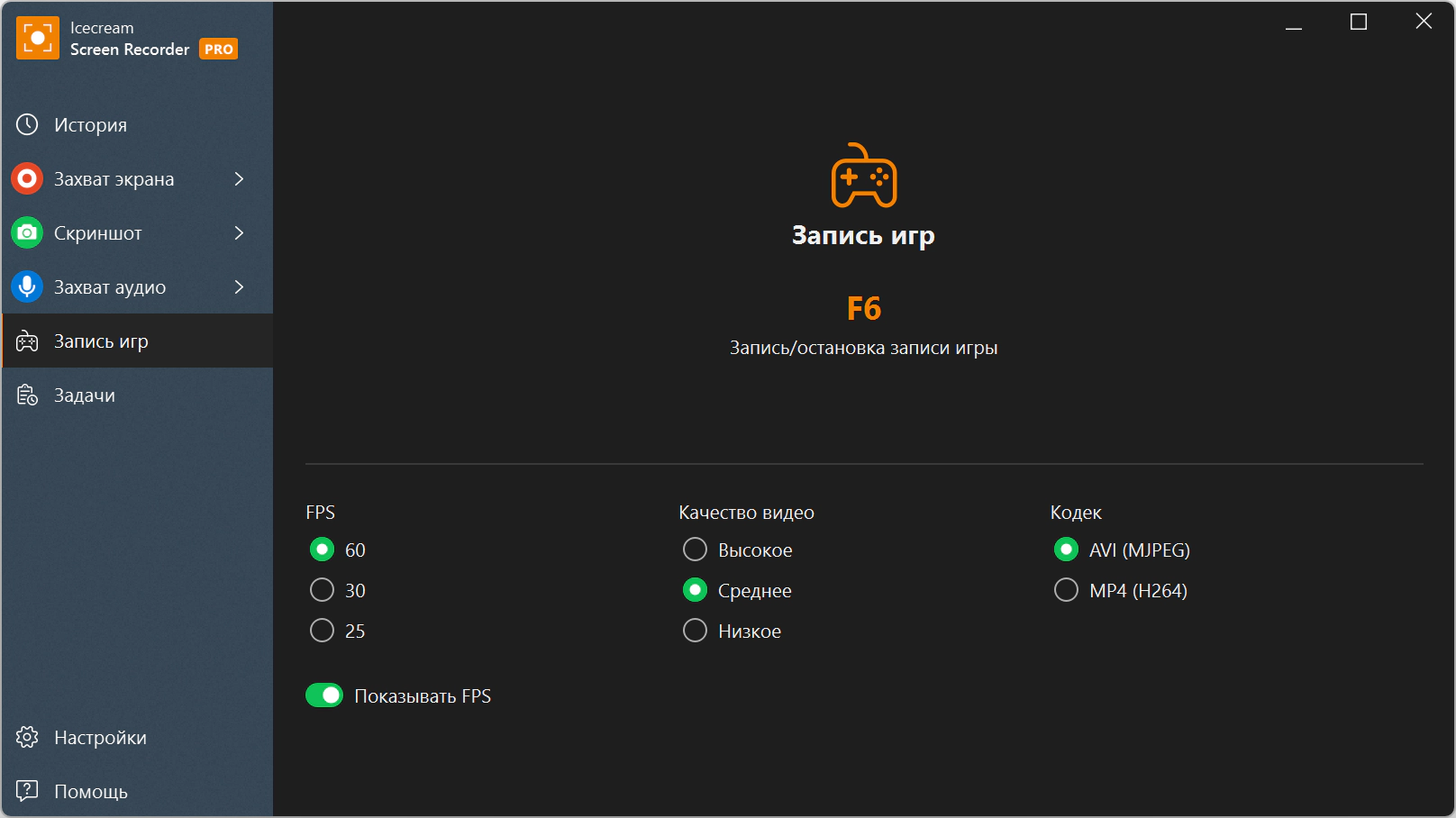Open the Настройки gear icon
The image size is (1456, 818).
27,737
